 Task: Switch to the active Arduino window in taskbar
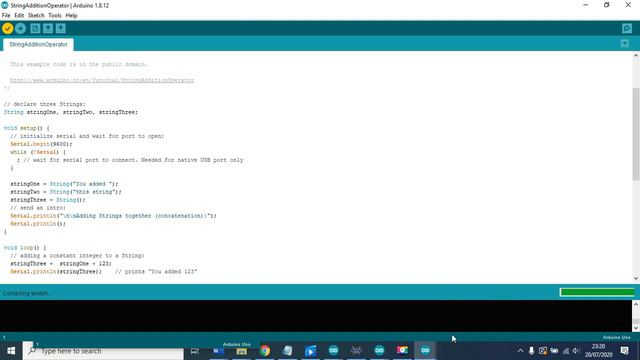tap(425, 351)
